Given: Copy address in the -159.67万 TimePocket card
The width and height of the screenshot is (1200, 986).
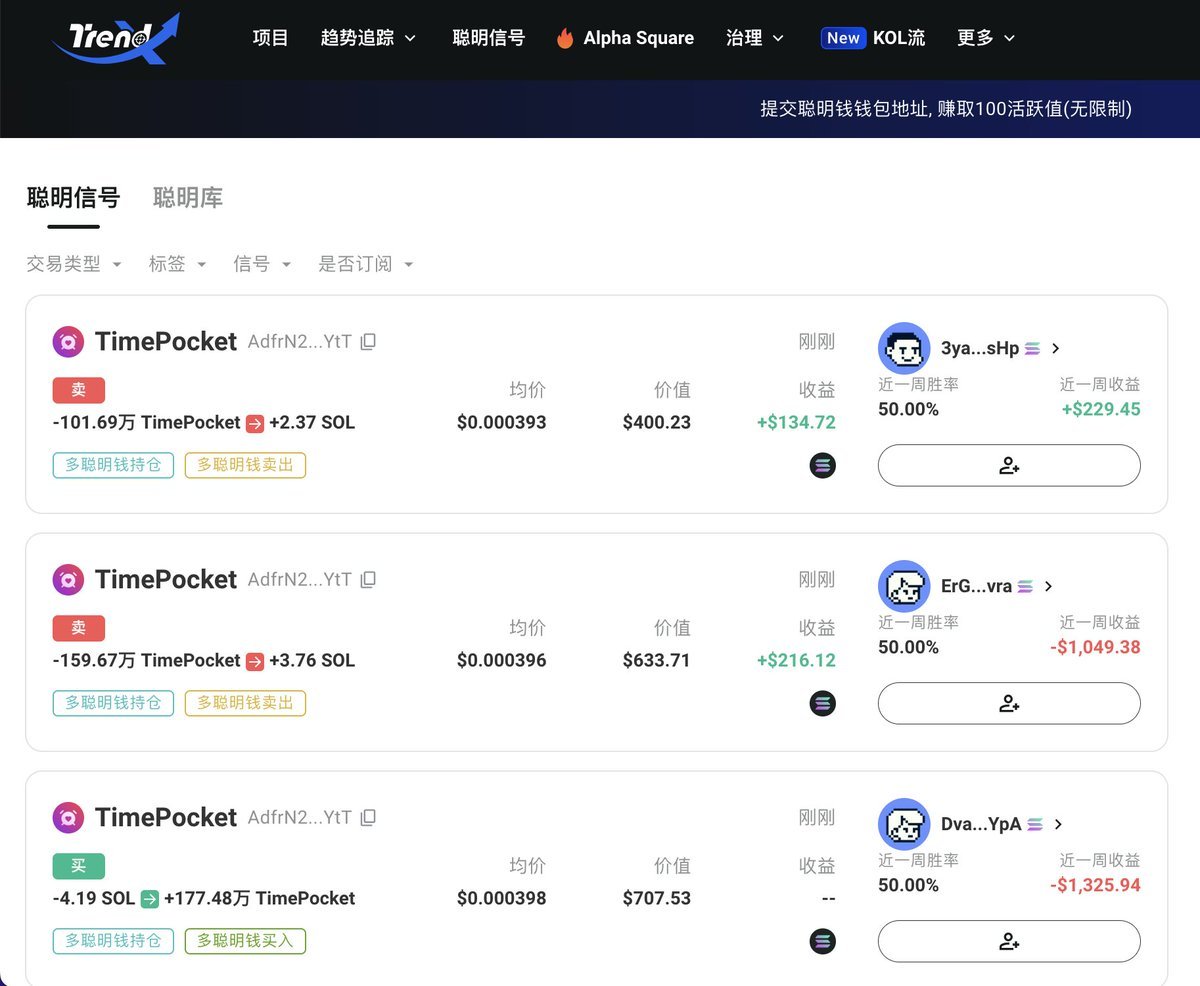Looking at the screenshot, I should click(x=368, y=580).
